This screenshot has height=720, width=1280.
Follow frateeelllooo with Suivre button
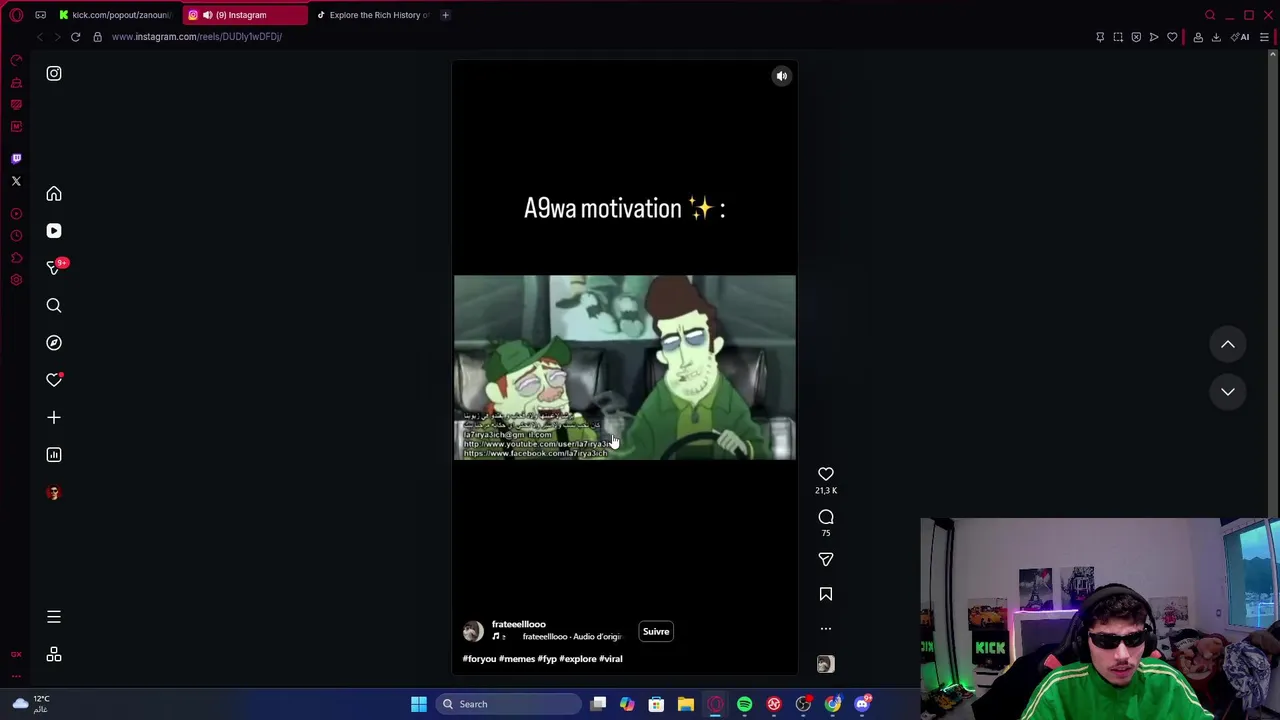pos(656,631)
